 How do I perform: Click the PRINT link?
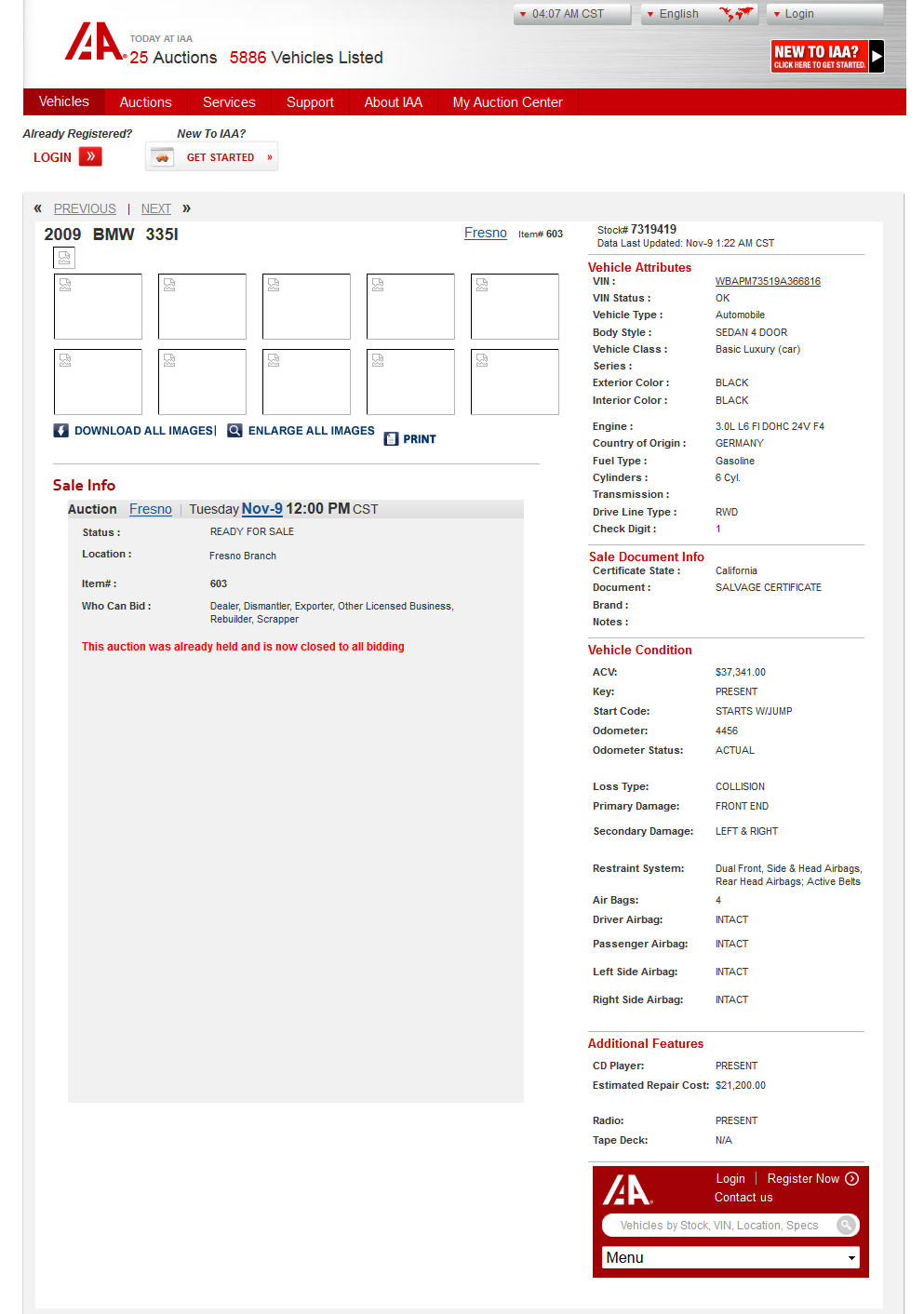pyautogui.click(x=420, y=439)
